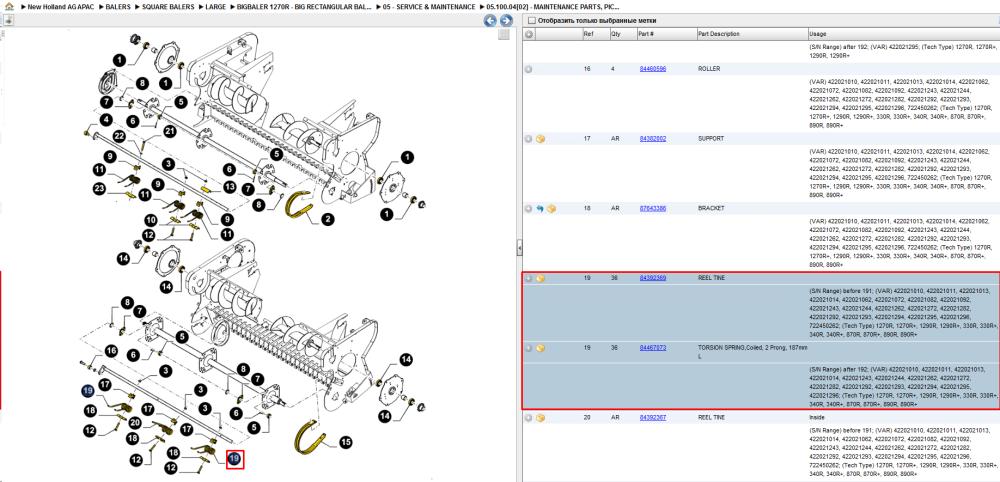Click the blue arrow icon on the BRACKET row
The image size is (1000, 482).
[540, 208]
